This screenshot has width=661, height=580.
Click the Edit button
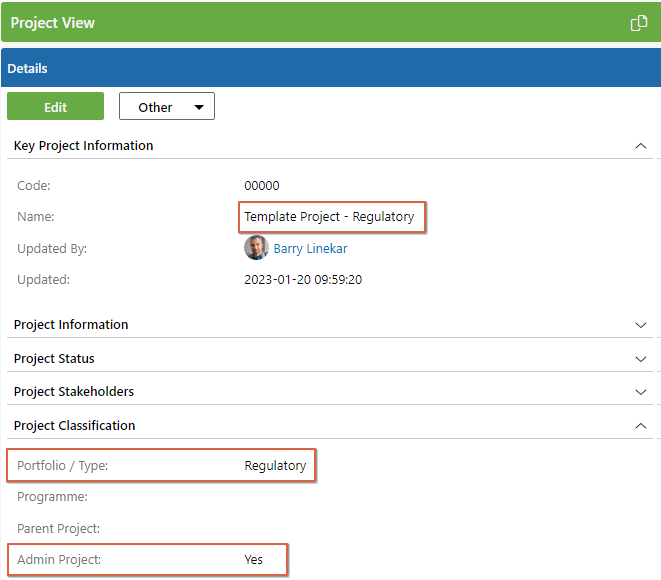point(55,106)
